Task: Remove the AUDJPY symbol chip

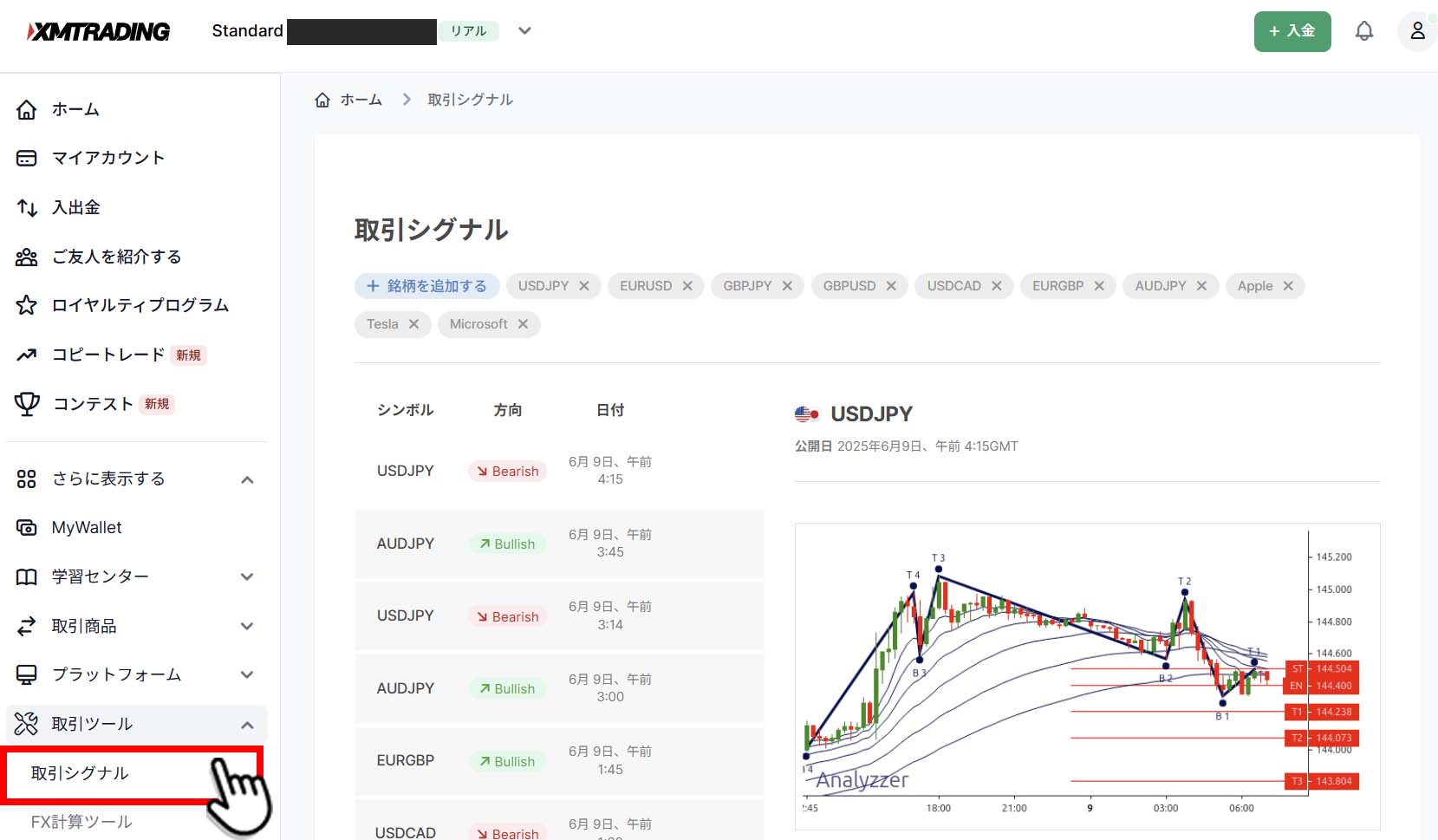Action: (x=1201, y=286)
